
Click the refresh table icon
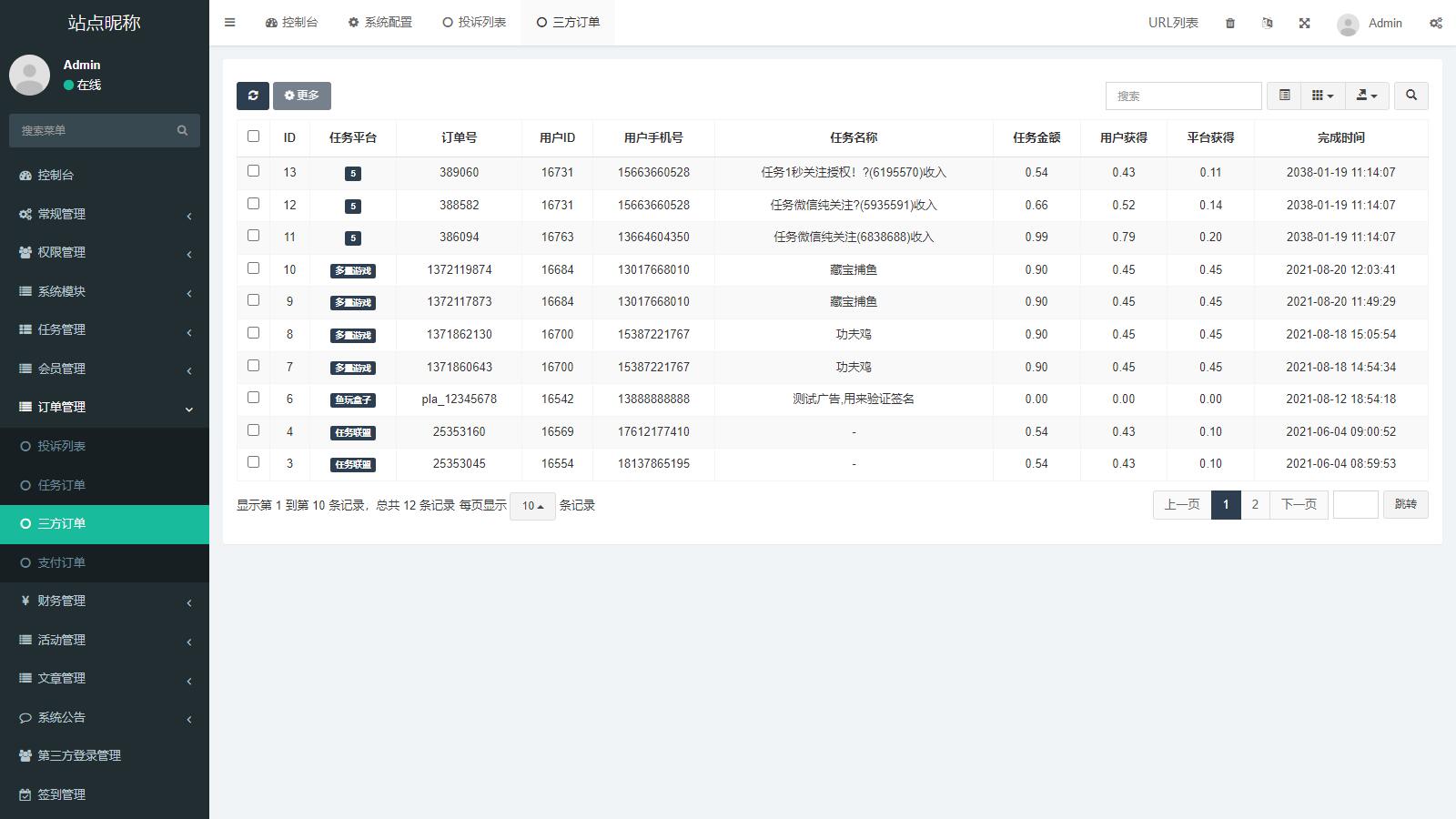[253, 96]
